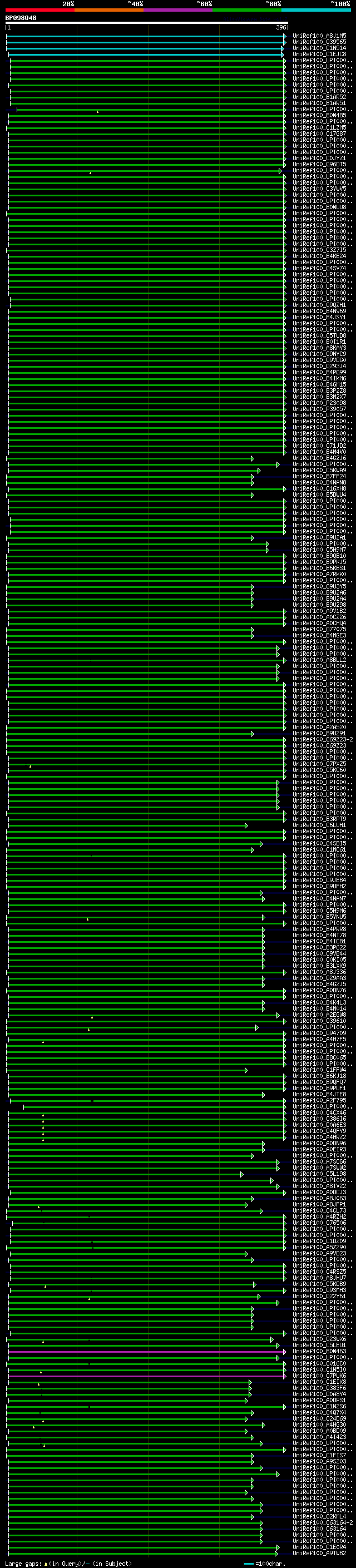Screen dimensions: 356x1568
Task: Click the UniRef100_C3YWV5 label
Action: [x=319, y=189]
